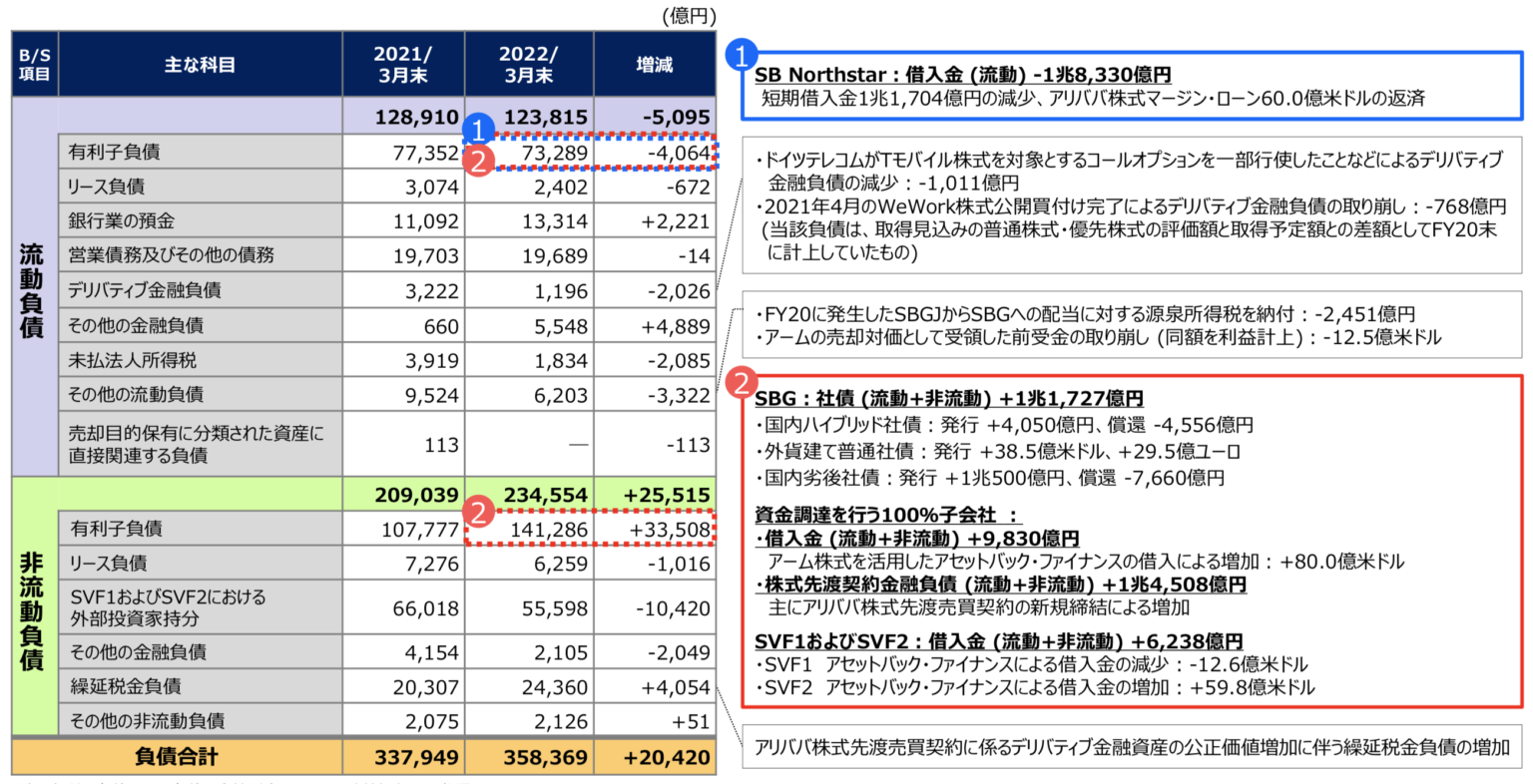The height and width of the screenshot is (784, 1533).
Task: Select リース負債 label in the 3,074 row
Action: (x=106, y=187)
